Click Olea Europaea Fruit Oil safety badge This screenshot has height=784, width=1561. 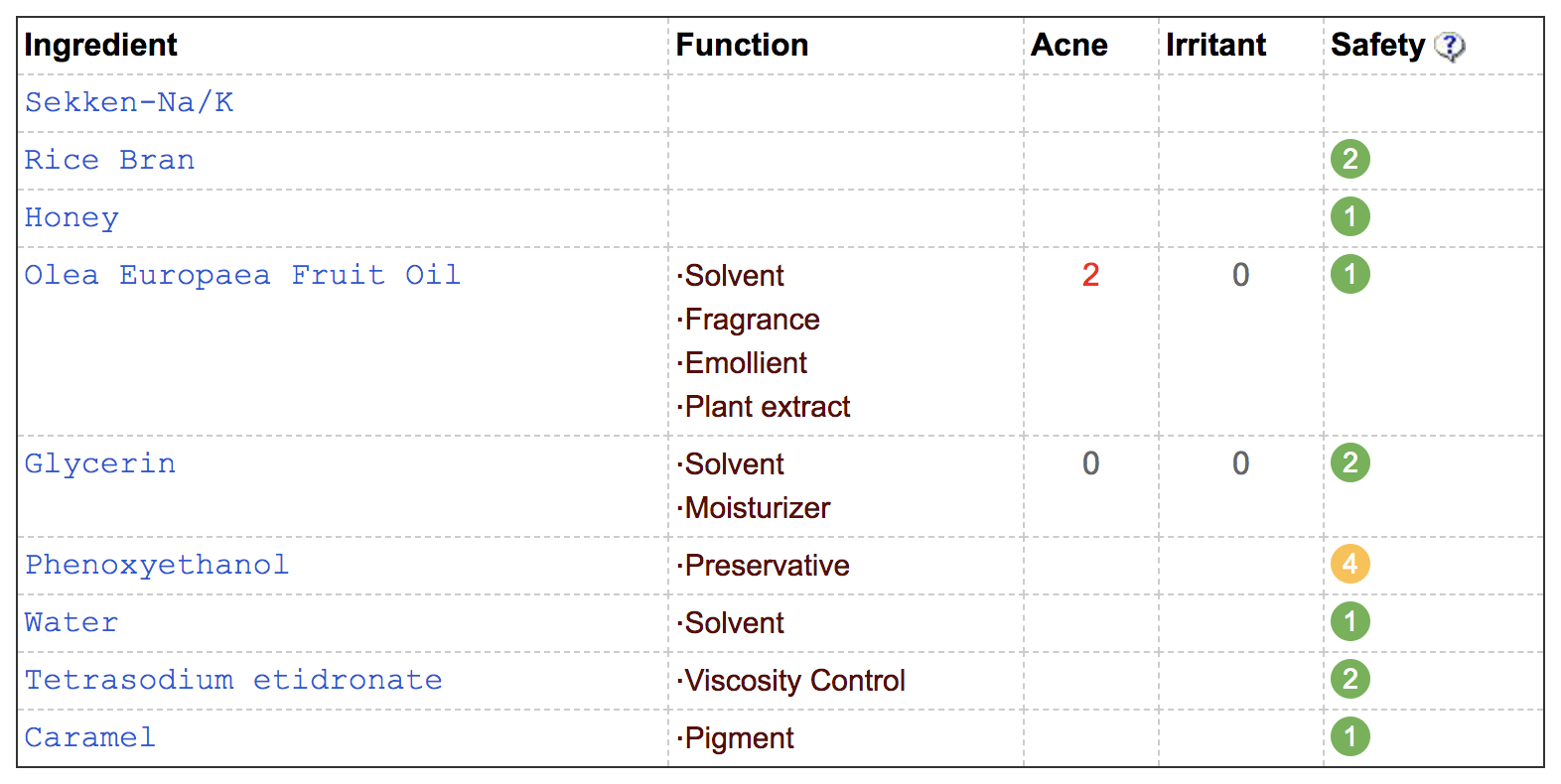coord(1350,274)
